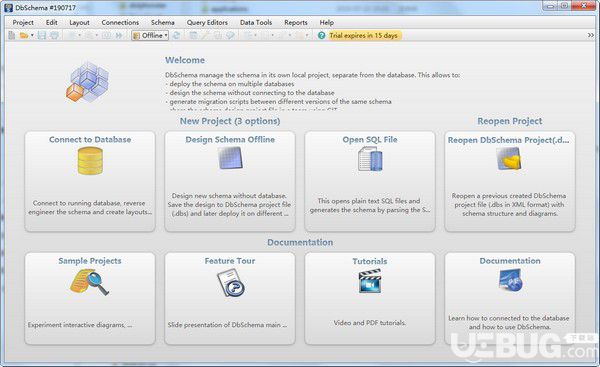Click Reopen DbSchema Project card
600x367 pixels.
tap(510, 181)
